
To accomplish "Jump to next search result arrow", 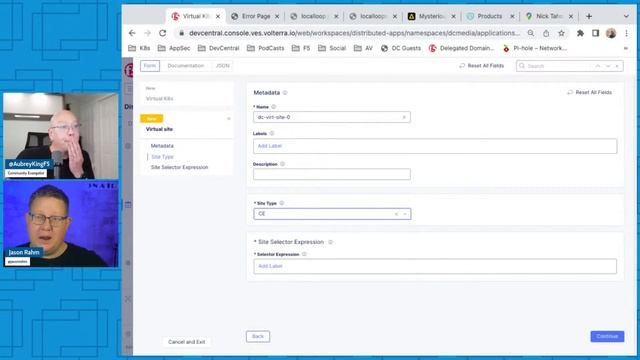I will (x=608, y=66).
